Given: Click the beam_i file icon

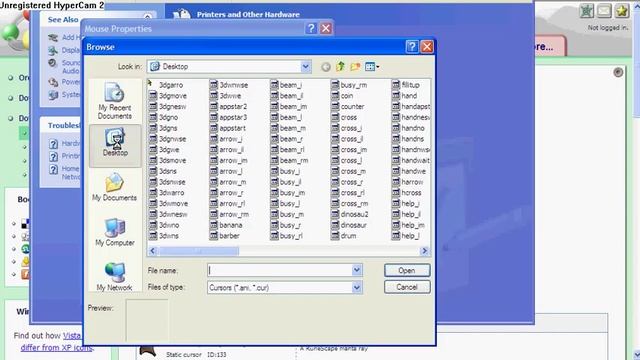Looking at the screenshot, I should (274, 85).
